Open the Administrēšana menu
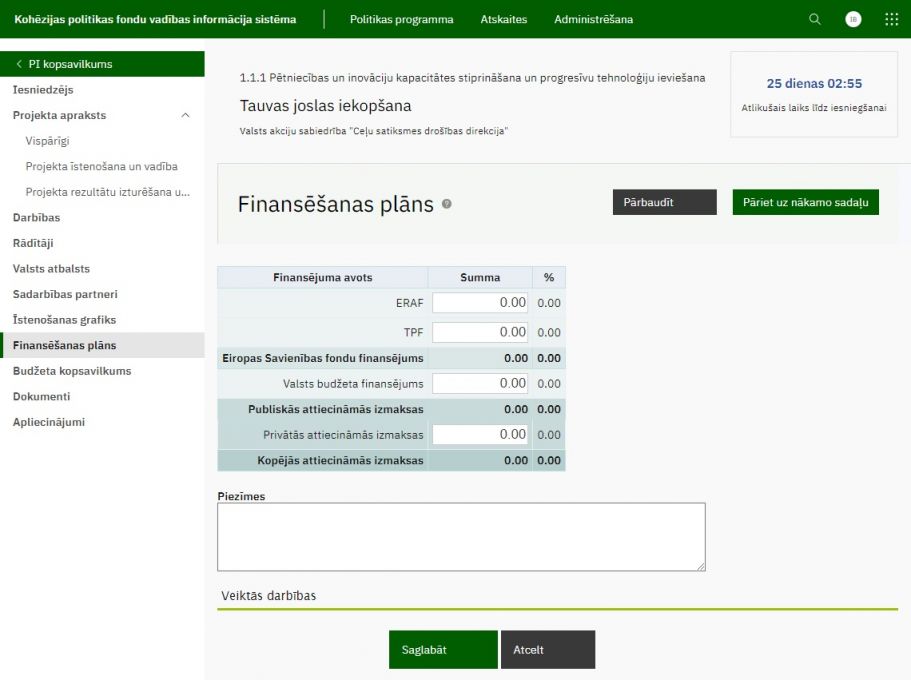This screenshot has width=911, height=680. coord(593,19)
